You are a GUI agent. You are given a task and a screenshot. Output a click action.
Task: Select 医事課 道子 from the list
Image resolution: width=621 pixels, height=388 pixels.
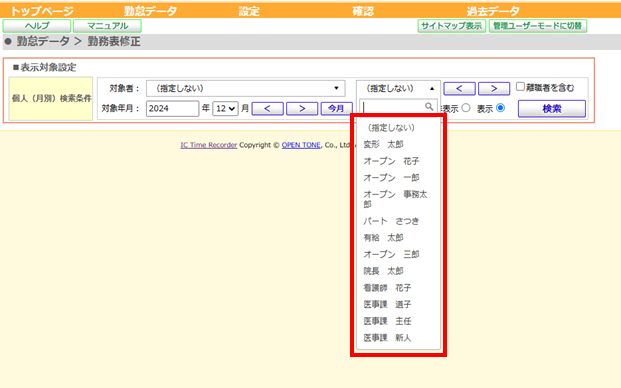coord(398,304)
